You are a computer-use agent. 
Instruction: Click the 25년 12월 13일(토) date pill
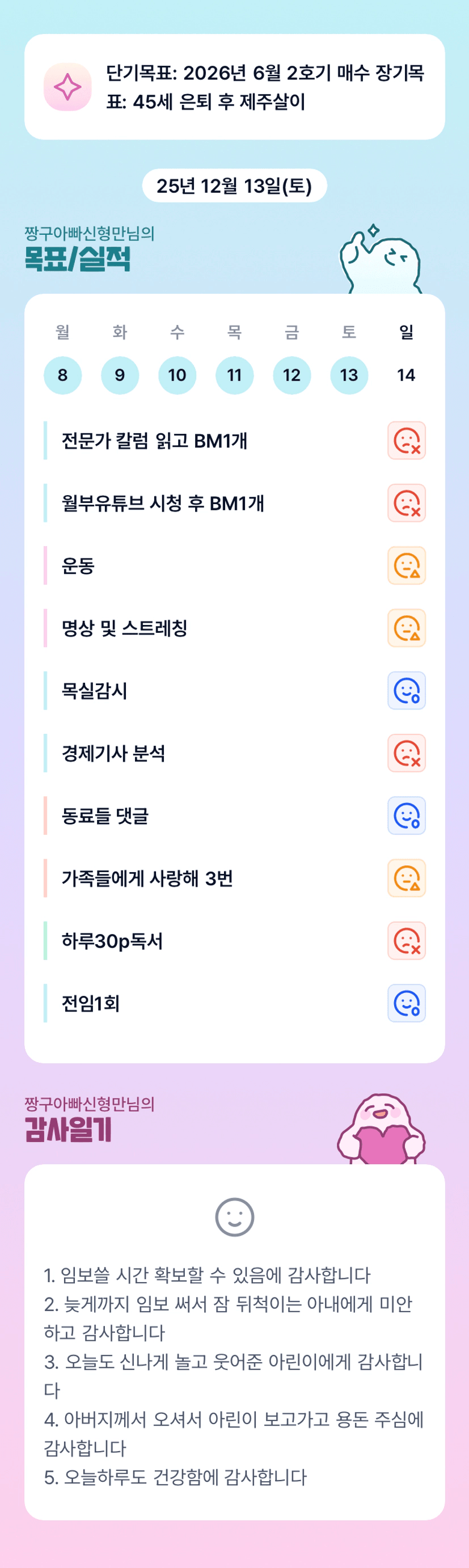click(235, 185)
